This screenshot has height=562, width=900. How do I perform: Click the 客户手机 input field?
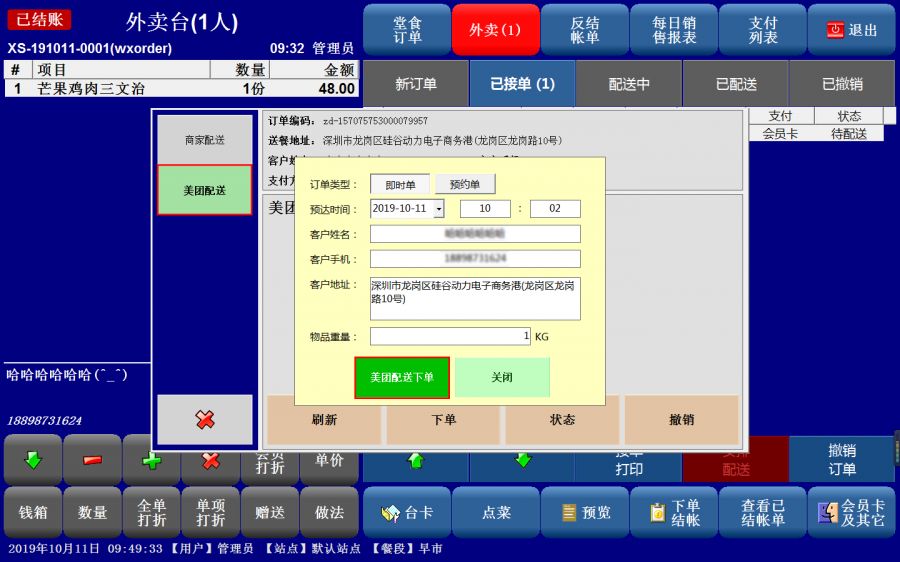[x=475, y=258]
